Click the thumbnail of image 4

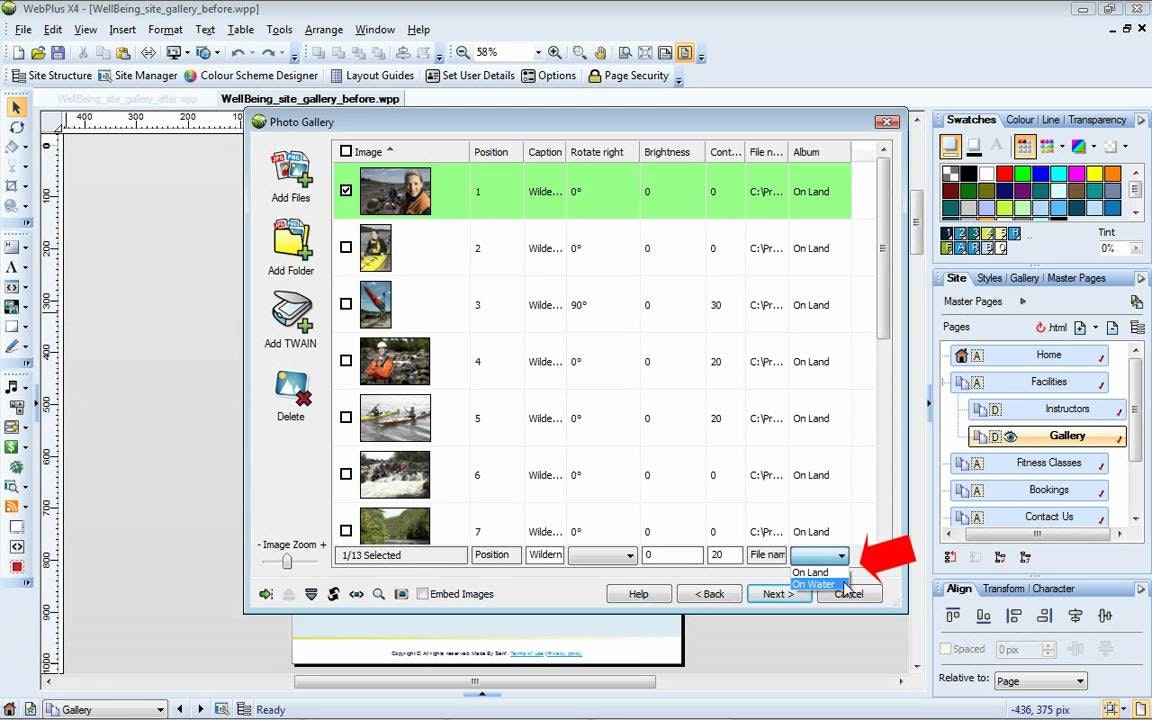click(x=395, y=361)
